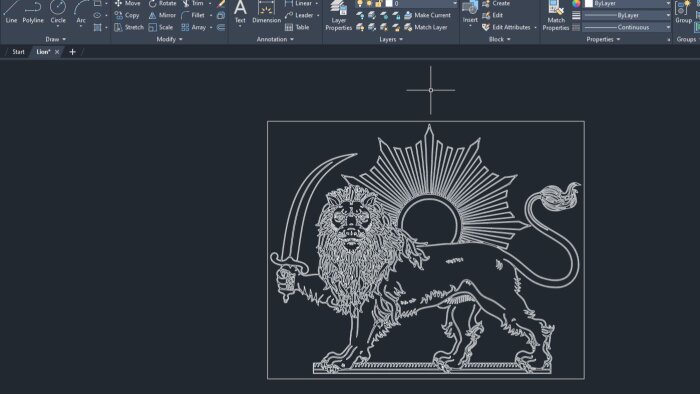Expand the Modify panel flyout
This screenshot has width=700, height=394.
click(169, 39)
